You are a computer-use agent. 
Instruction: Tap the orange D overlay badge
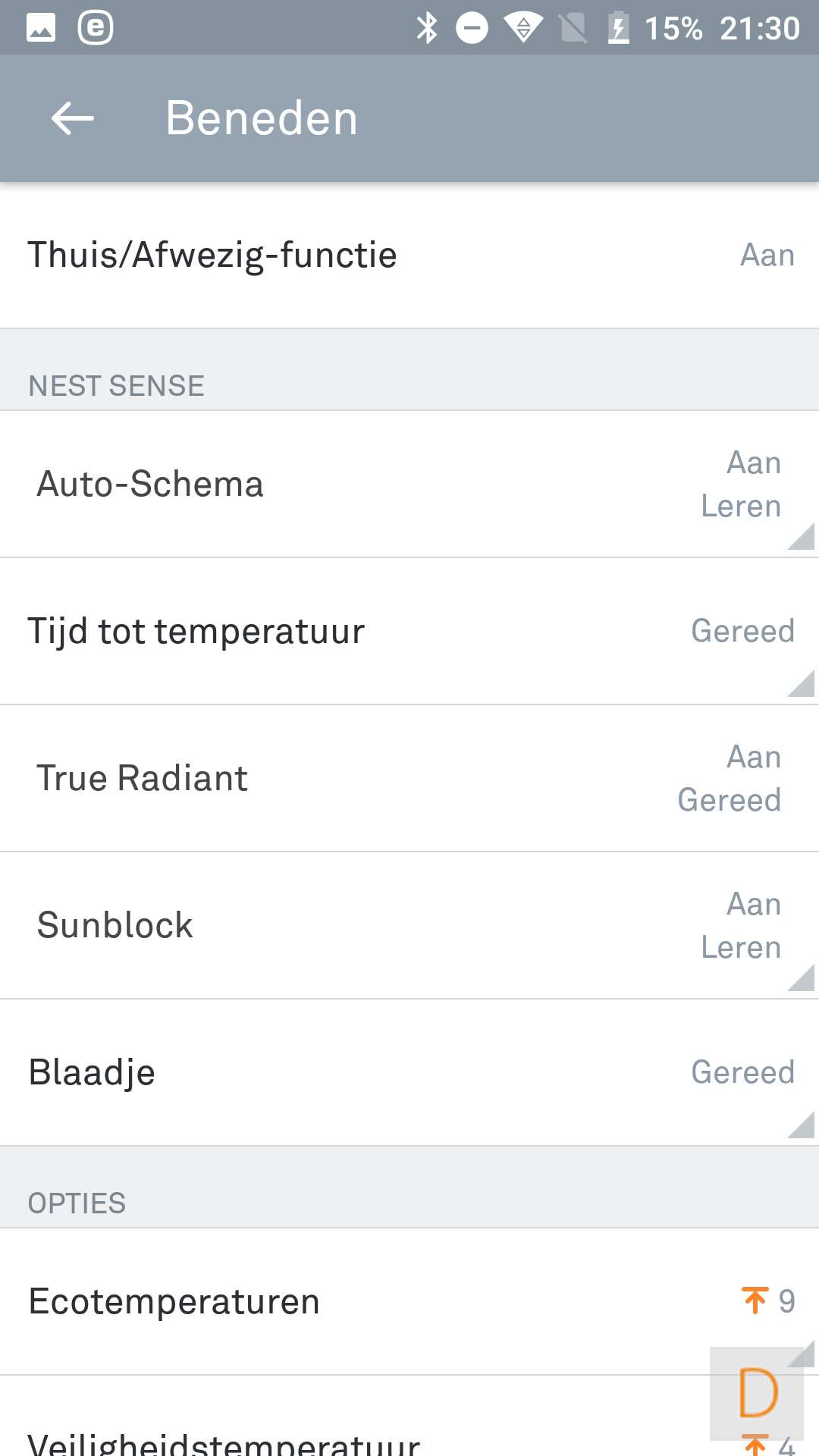coord(758,1393)
